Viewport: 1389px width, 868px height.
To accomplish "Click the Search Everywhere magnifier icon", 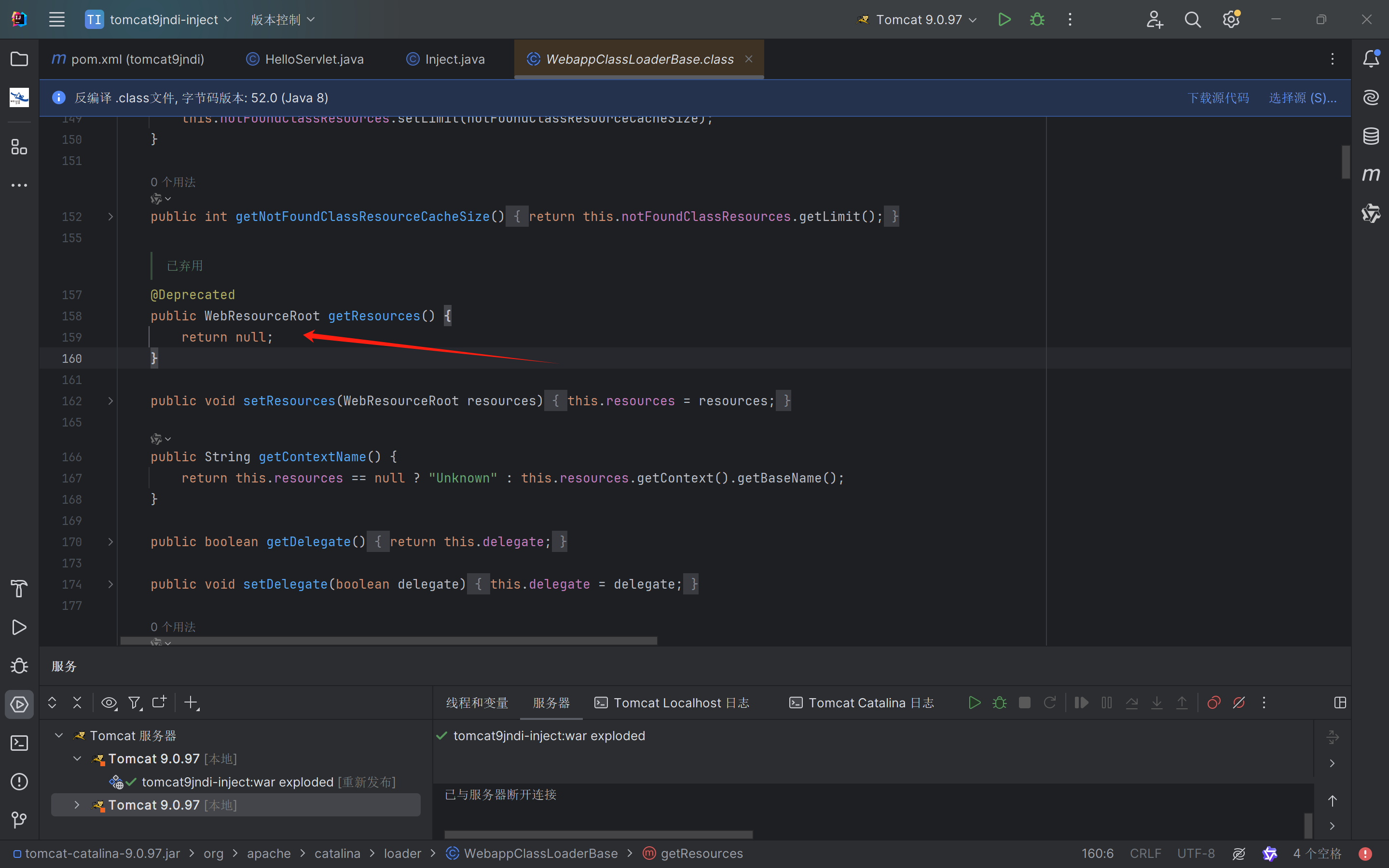I will click(x=1192, y=19).
